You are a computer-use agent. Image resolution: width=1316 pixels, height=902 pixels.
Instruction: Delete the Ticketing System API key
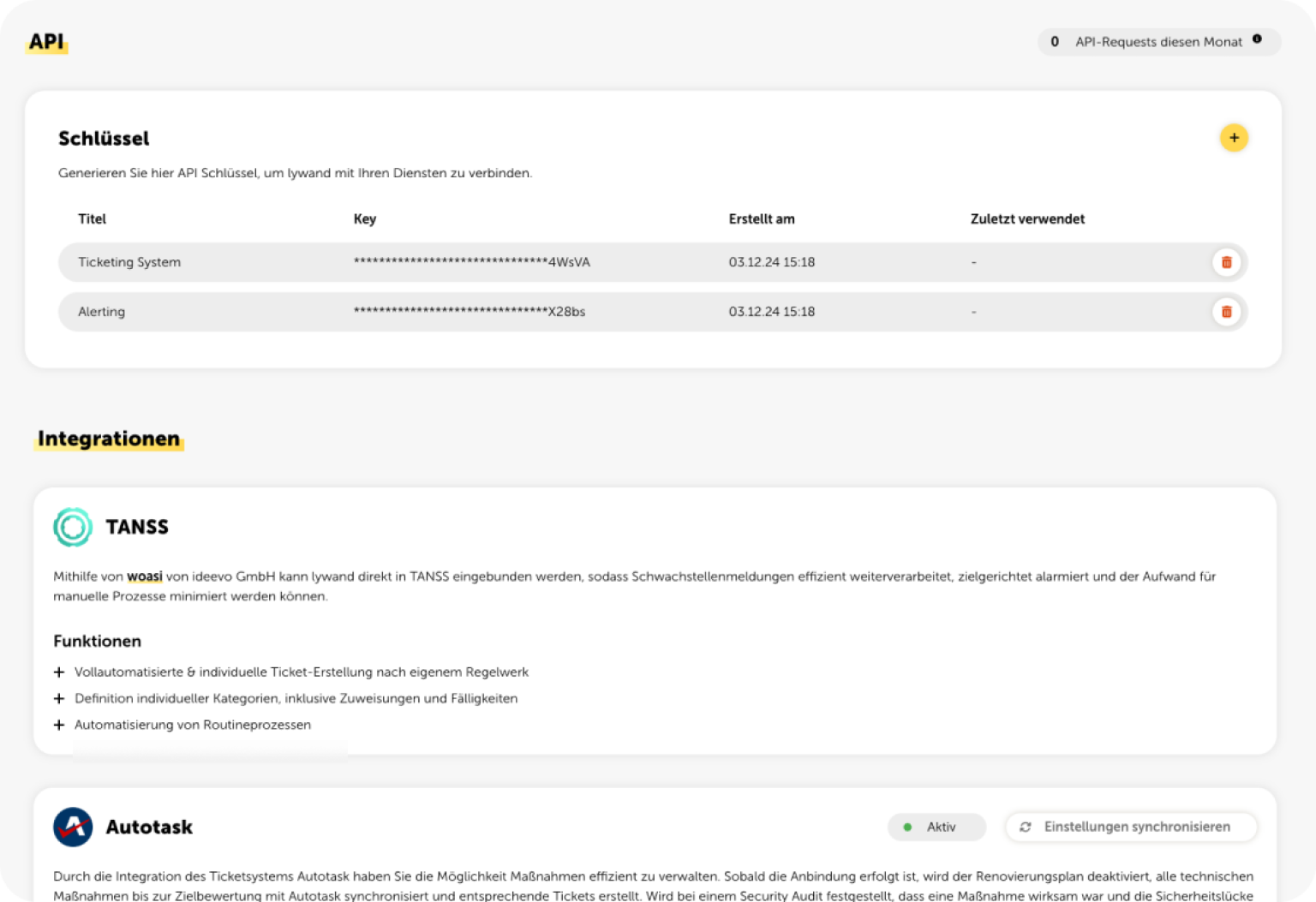[x=1226, y=262]
